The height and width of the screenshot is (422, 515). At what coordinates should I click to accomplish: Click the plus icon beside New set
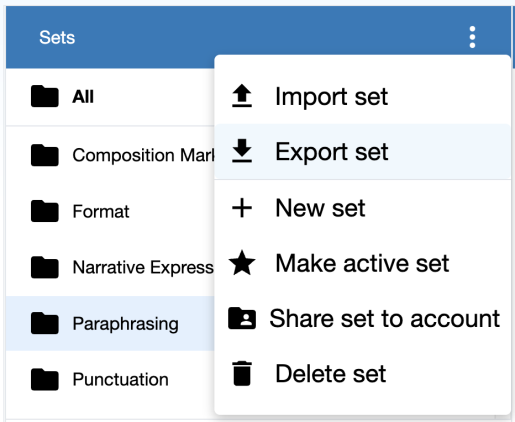point(242,208)
